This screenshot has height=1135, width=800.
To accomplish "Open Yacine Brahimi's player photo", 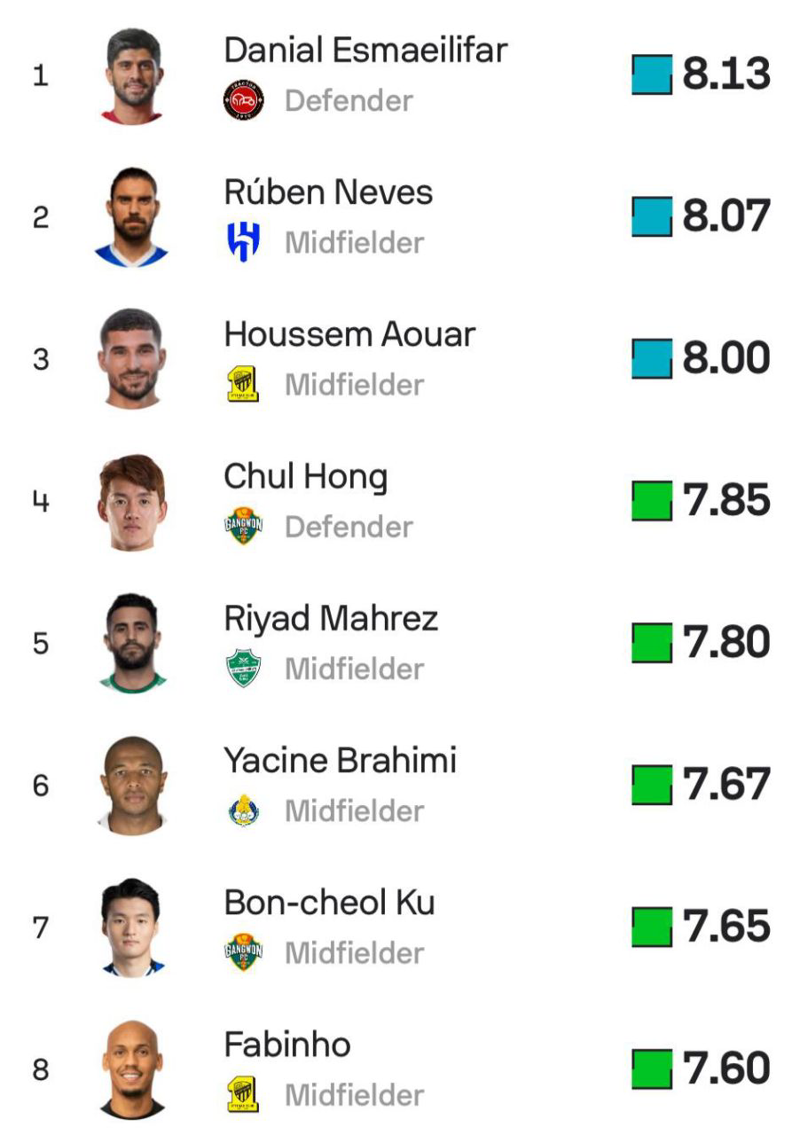I will click(x=132, y=786).
